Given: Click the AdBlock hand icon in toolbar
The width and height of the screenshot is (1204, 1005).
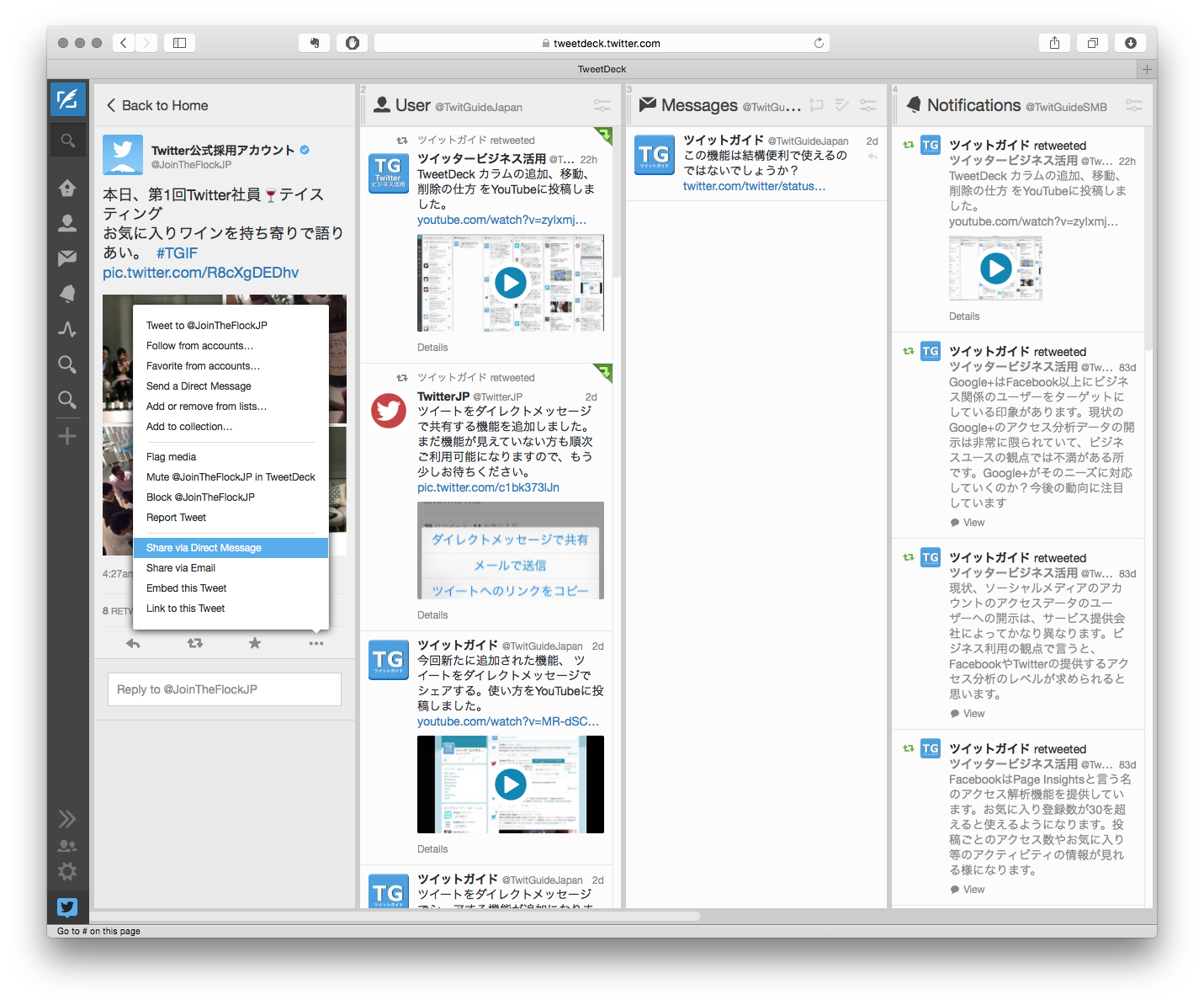Looking at the screenshot, I should tap(352, 43).
